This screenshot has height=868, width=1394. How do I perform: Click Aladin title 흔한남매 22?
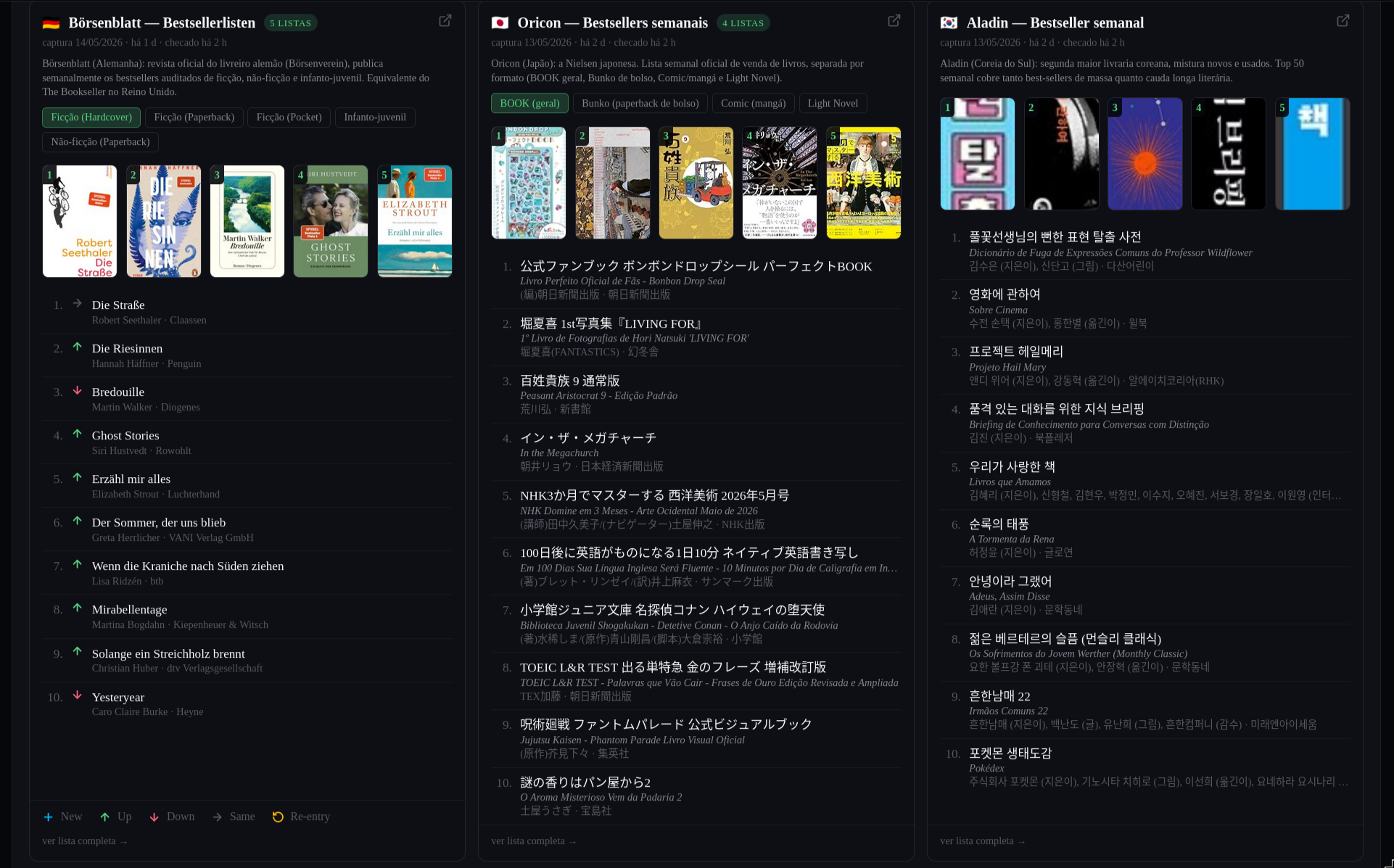tap(999, 696)
